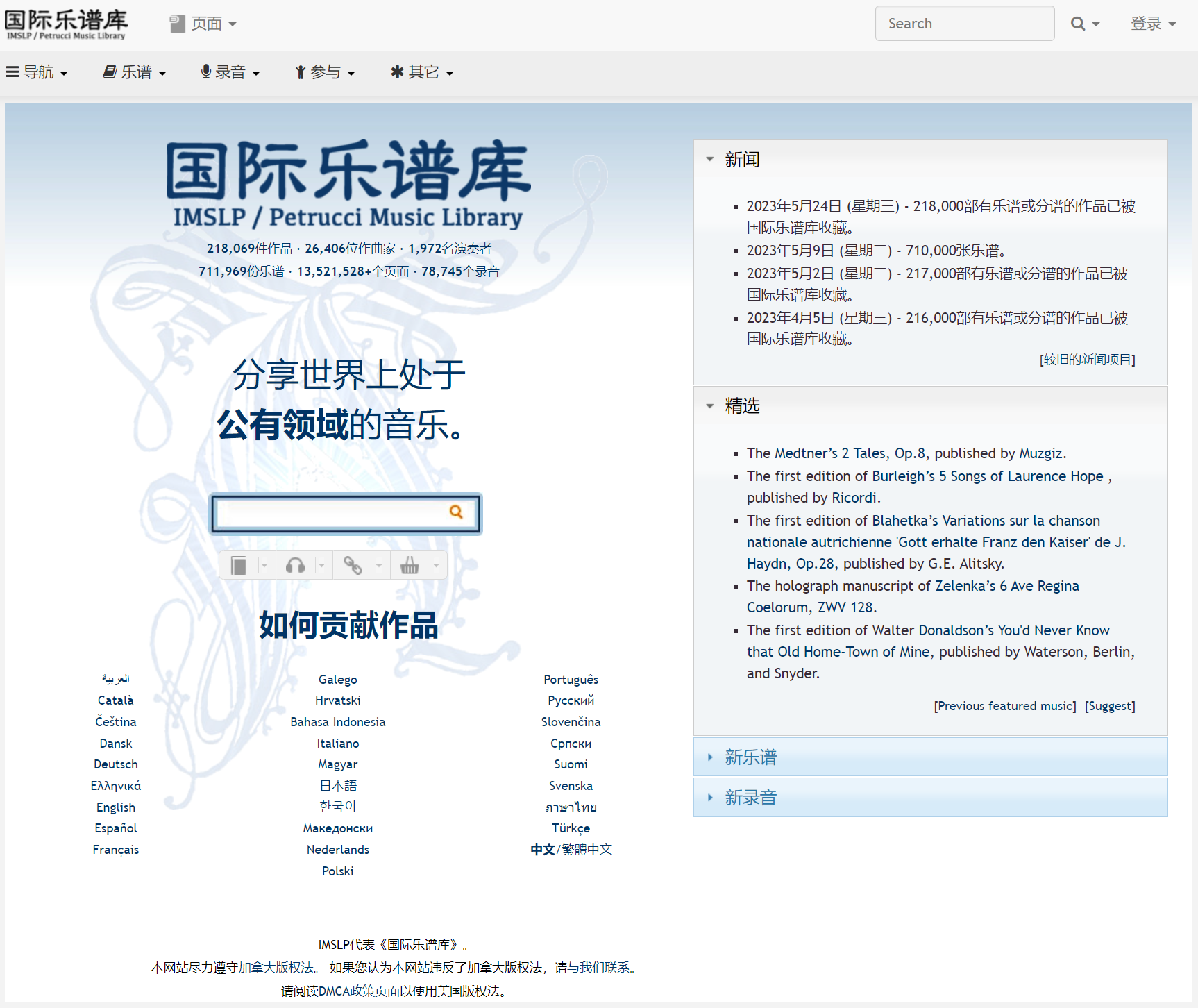Image resolution: width=1198 pixels, height=1008 pixels.
Task: Switch language to Magyar
Action: coord(338,764)
